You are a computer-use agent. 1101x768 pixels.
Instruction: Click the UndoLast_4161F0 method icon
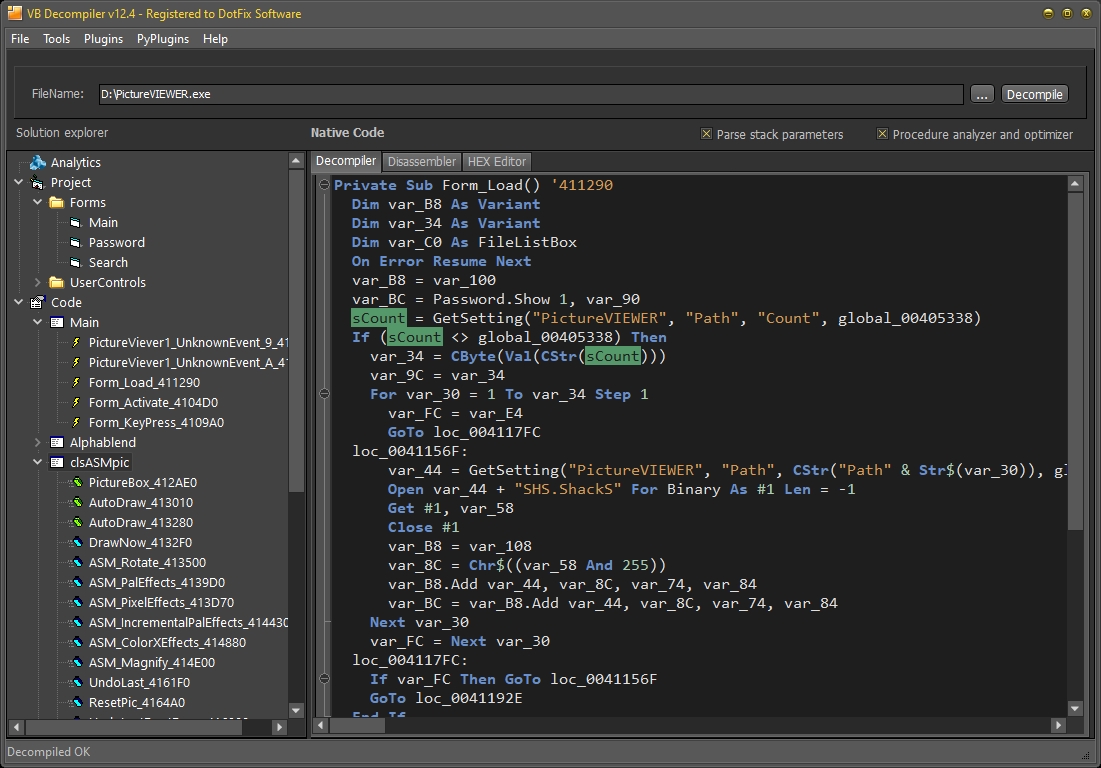[76, 682]
